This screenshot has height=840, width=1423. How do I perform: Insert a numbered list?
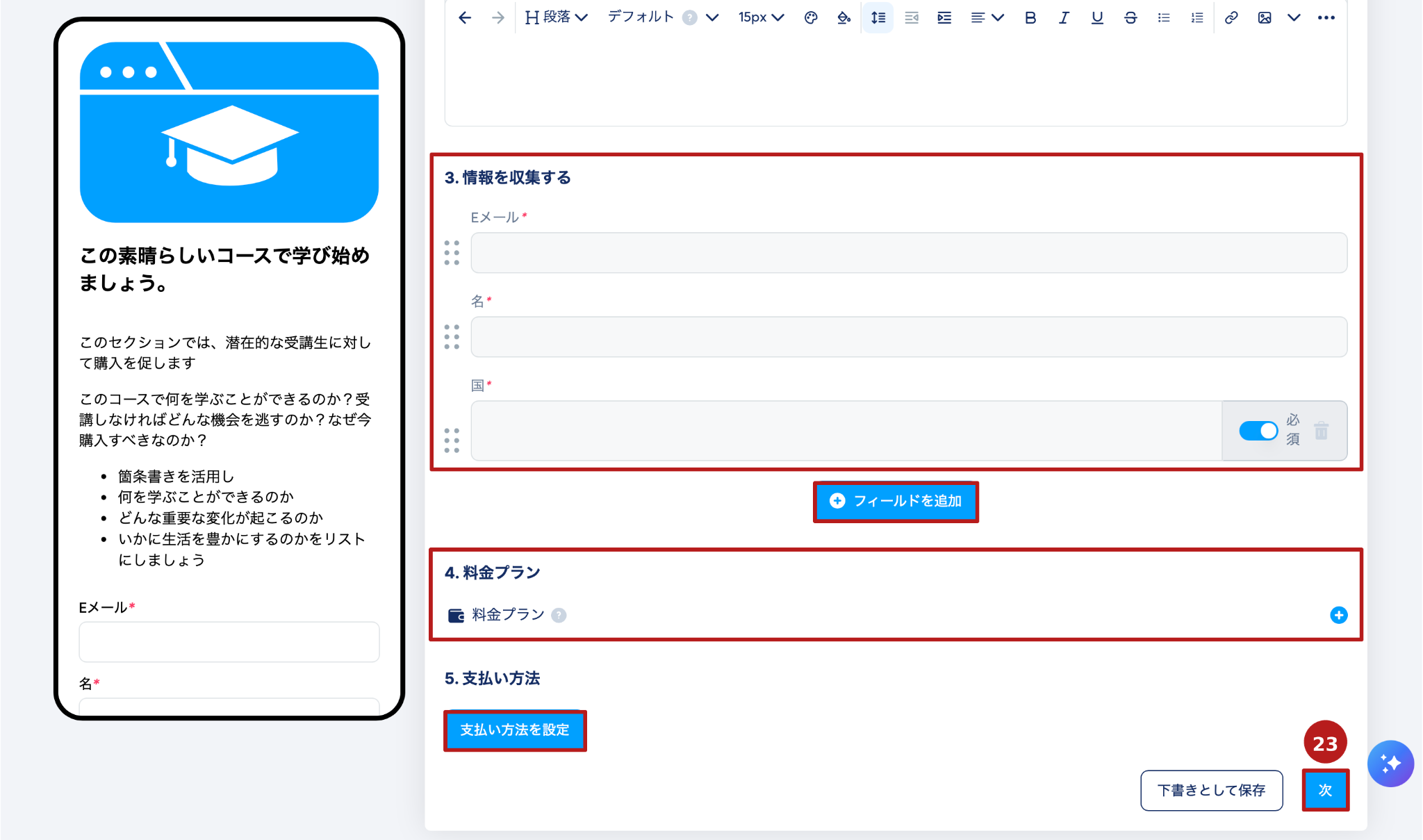pos(1197,18)
